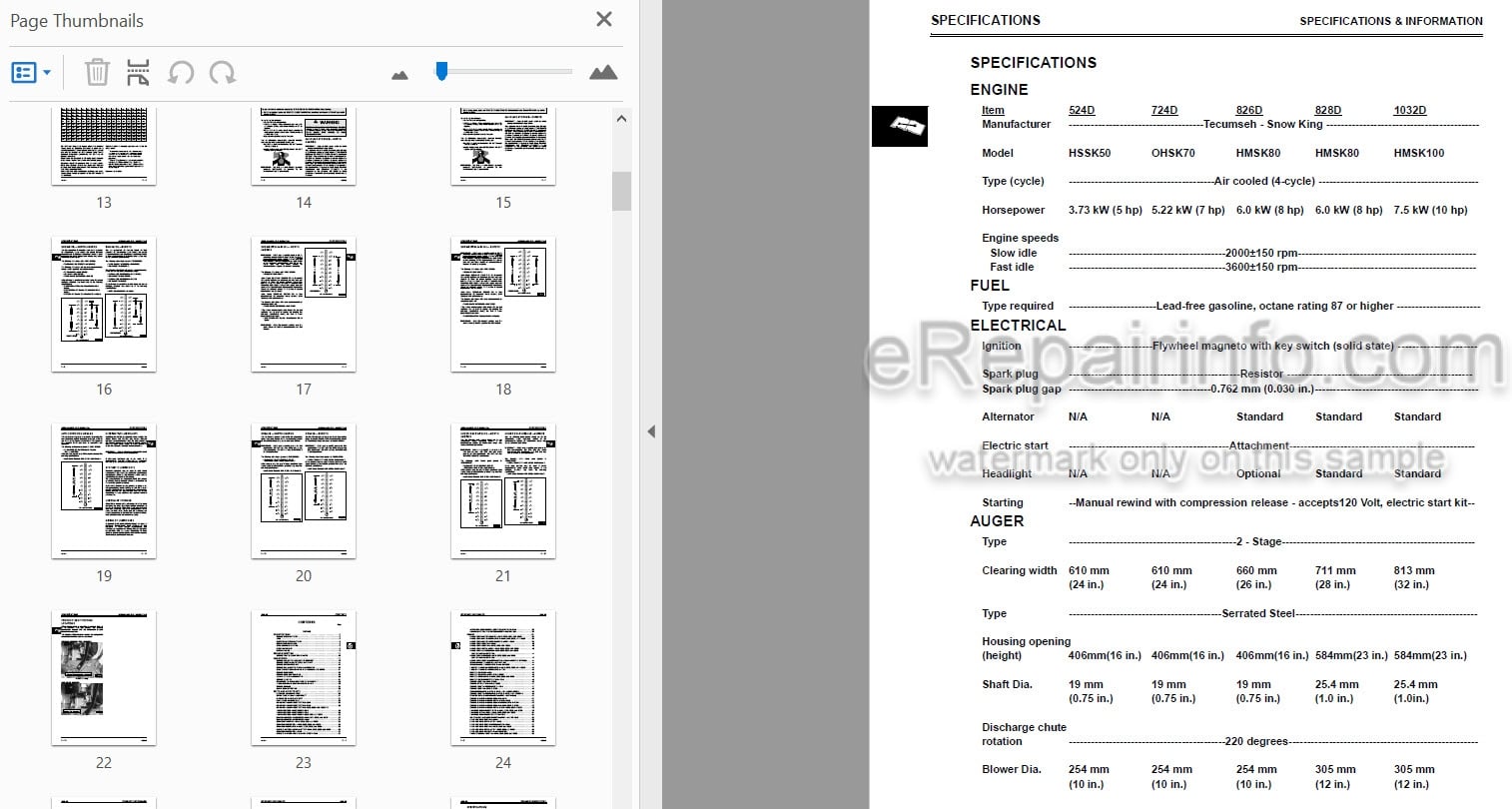1512x809 pixels.
Task: Collapse the thumbnails pane with the arrow
Action: point(651,431)
